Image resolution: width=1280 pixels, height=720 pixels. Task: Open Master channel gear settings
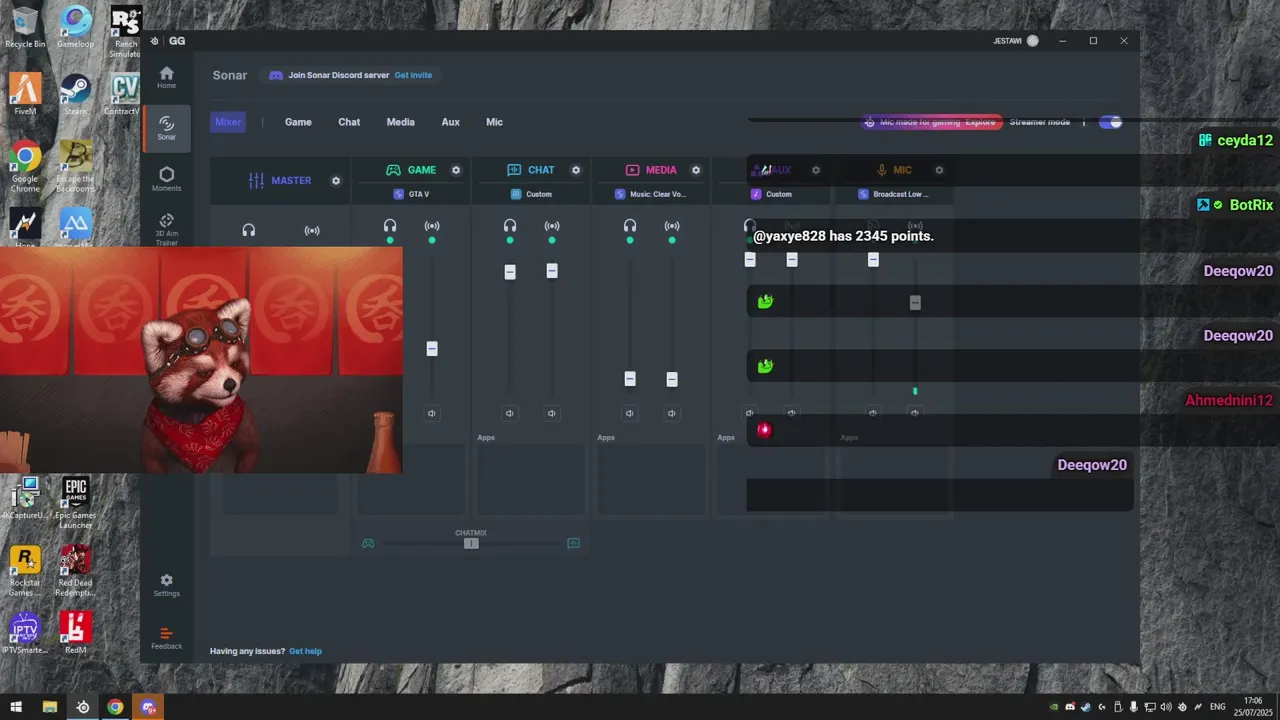336,181
